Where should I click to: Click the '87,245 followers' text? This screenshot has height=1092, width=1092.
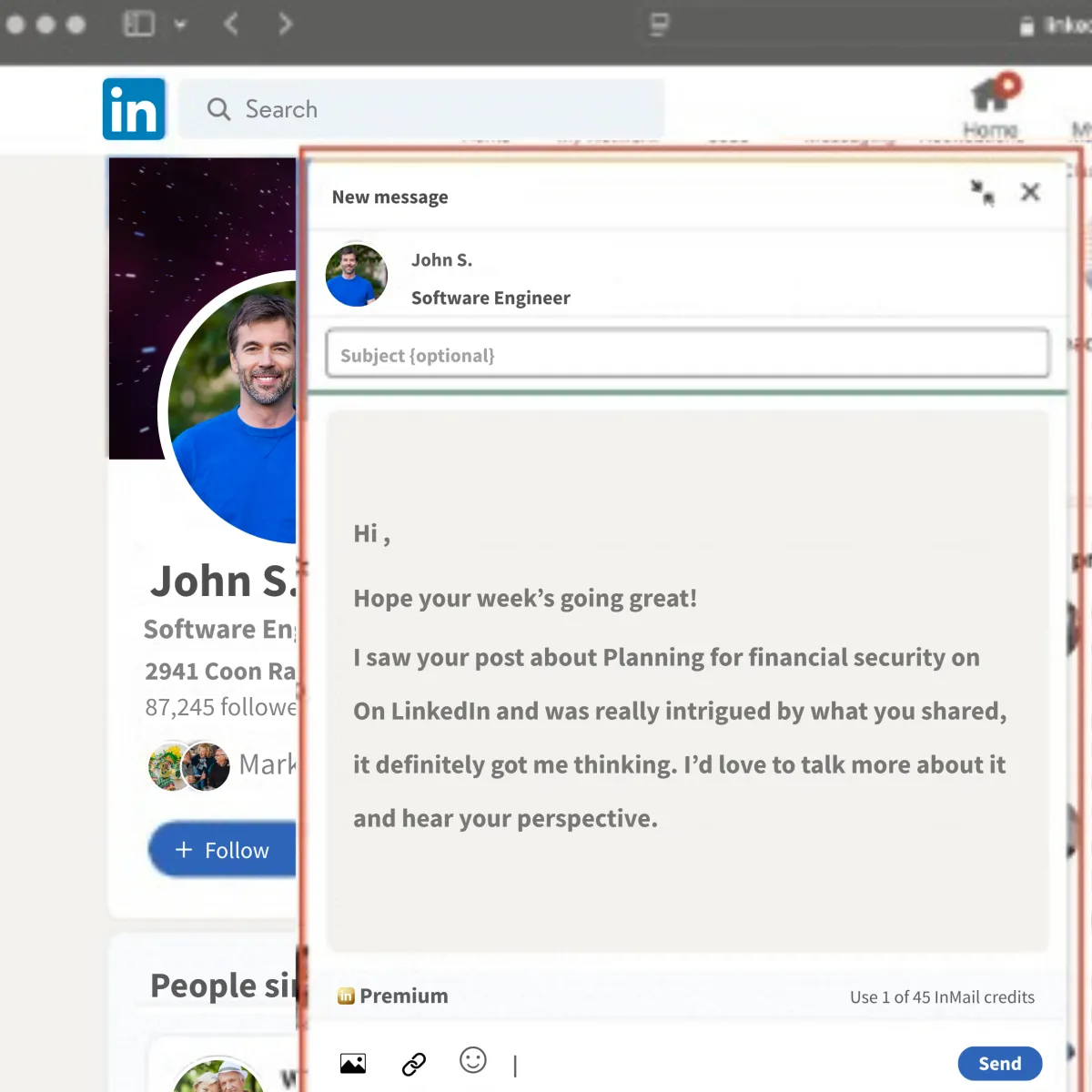tap(221, 707)
